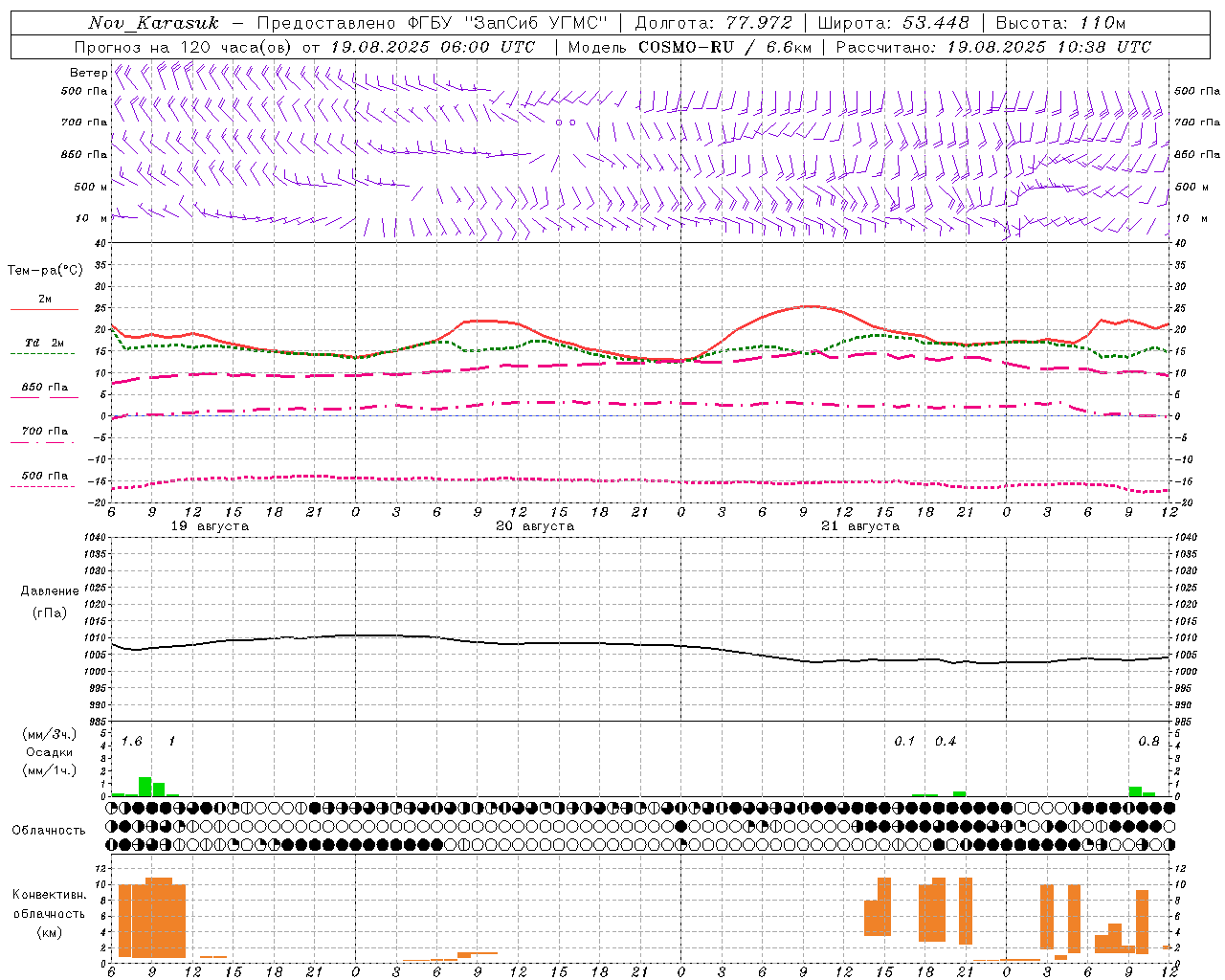Click the '(км)' unit under convective label

(x=50, y=932)
